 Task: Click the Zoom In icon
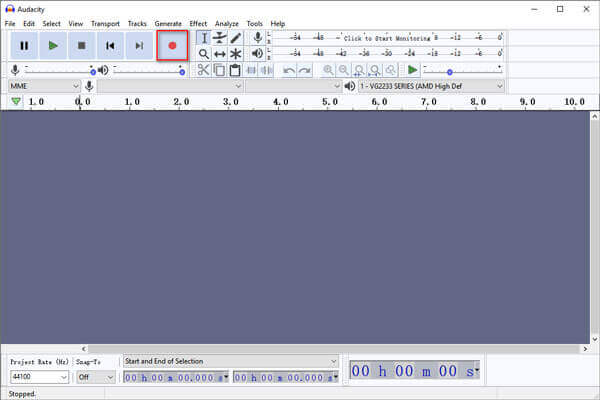[328, 70]
